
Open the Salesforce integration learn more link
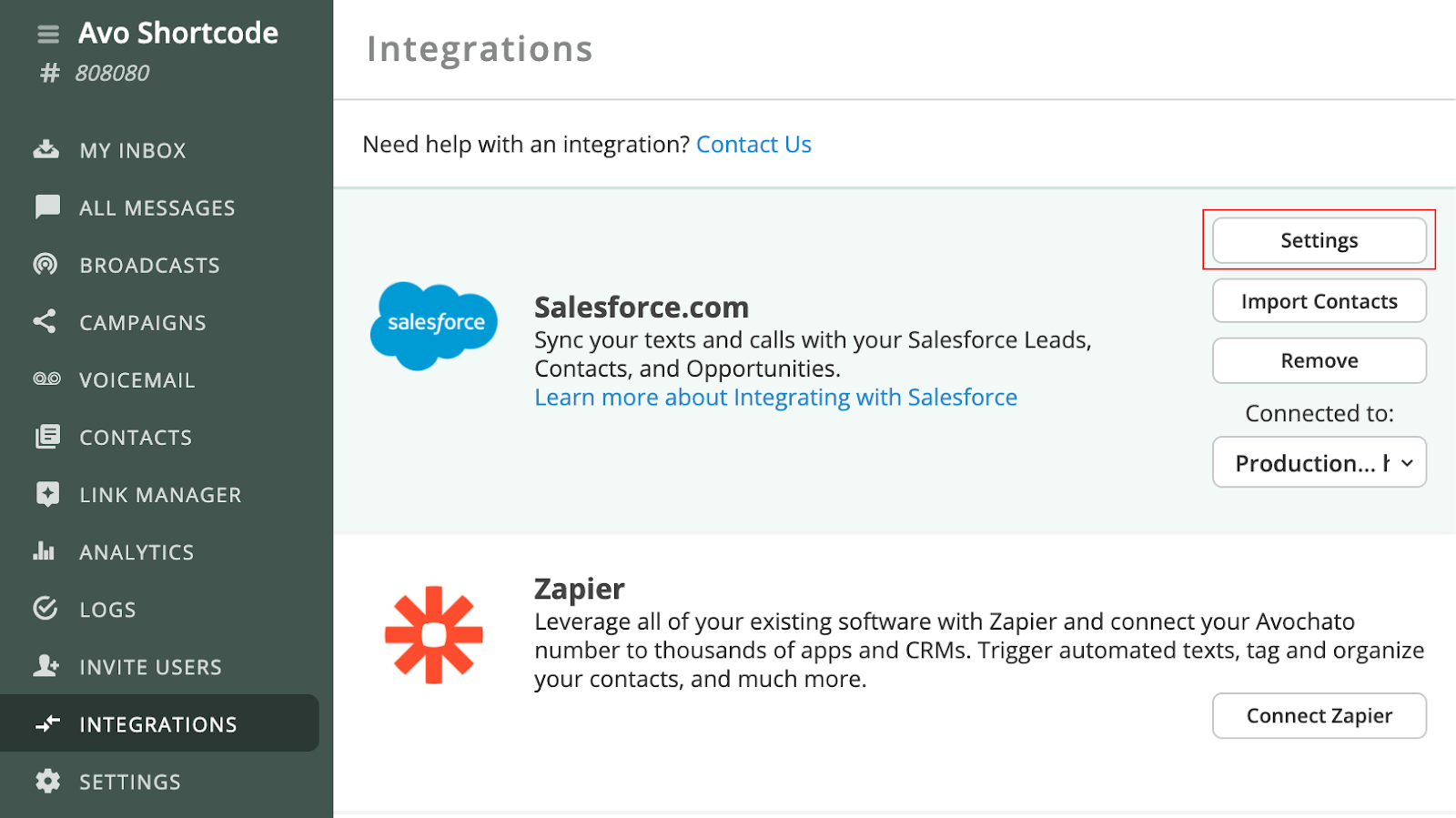tap(774, 397)
